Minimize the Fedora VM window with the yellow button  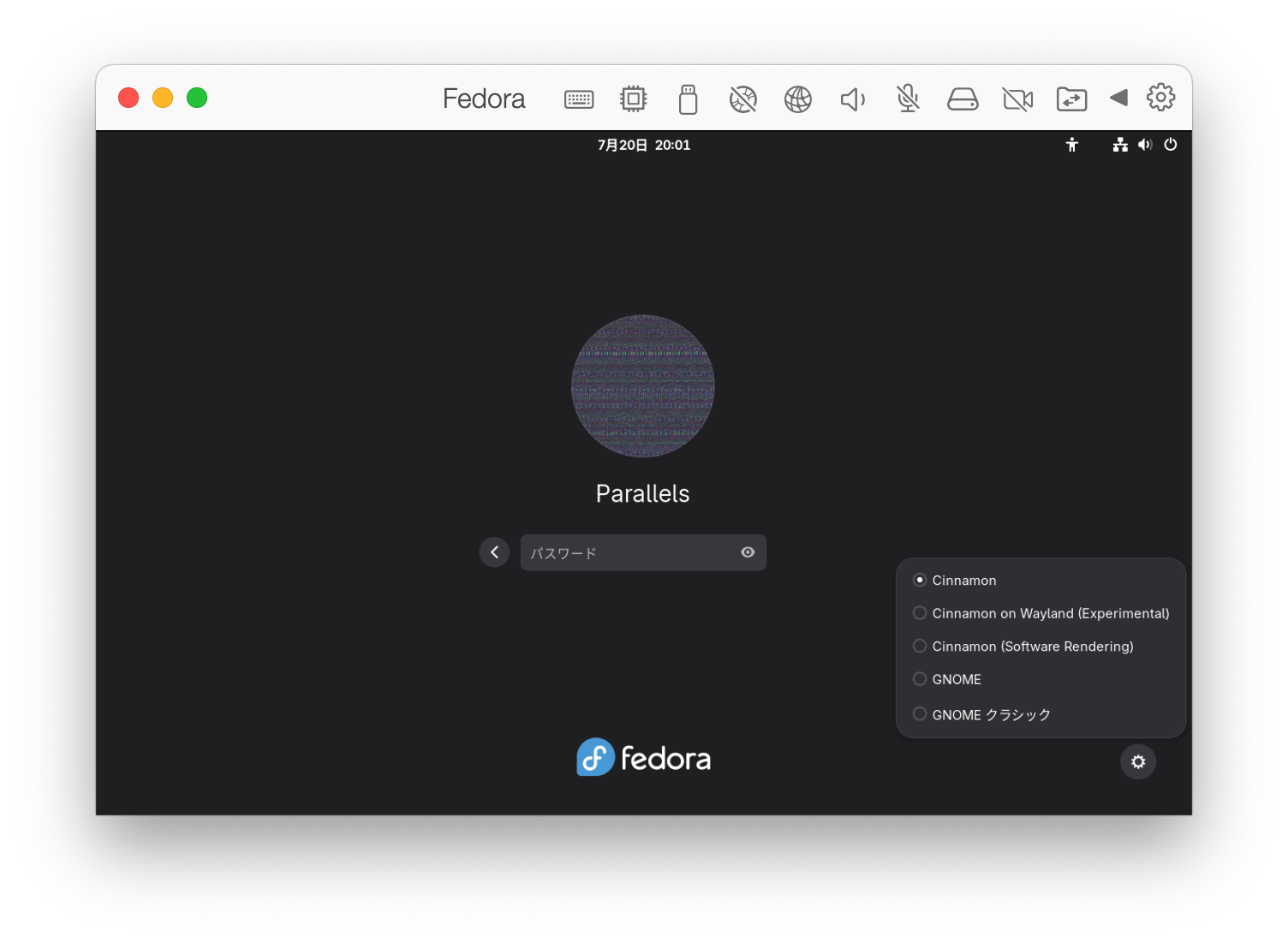tap(163, 98)
